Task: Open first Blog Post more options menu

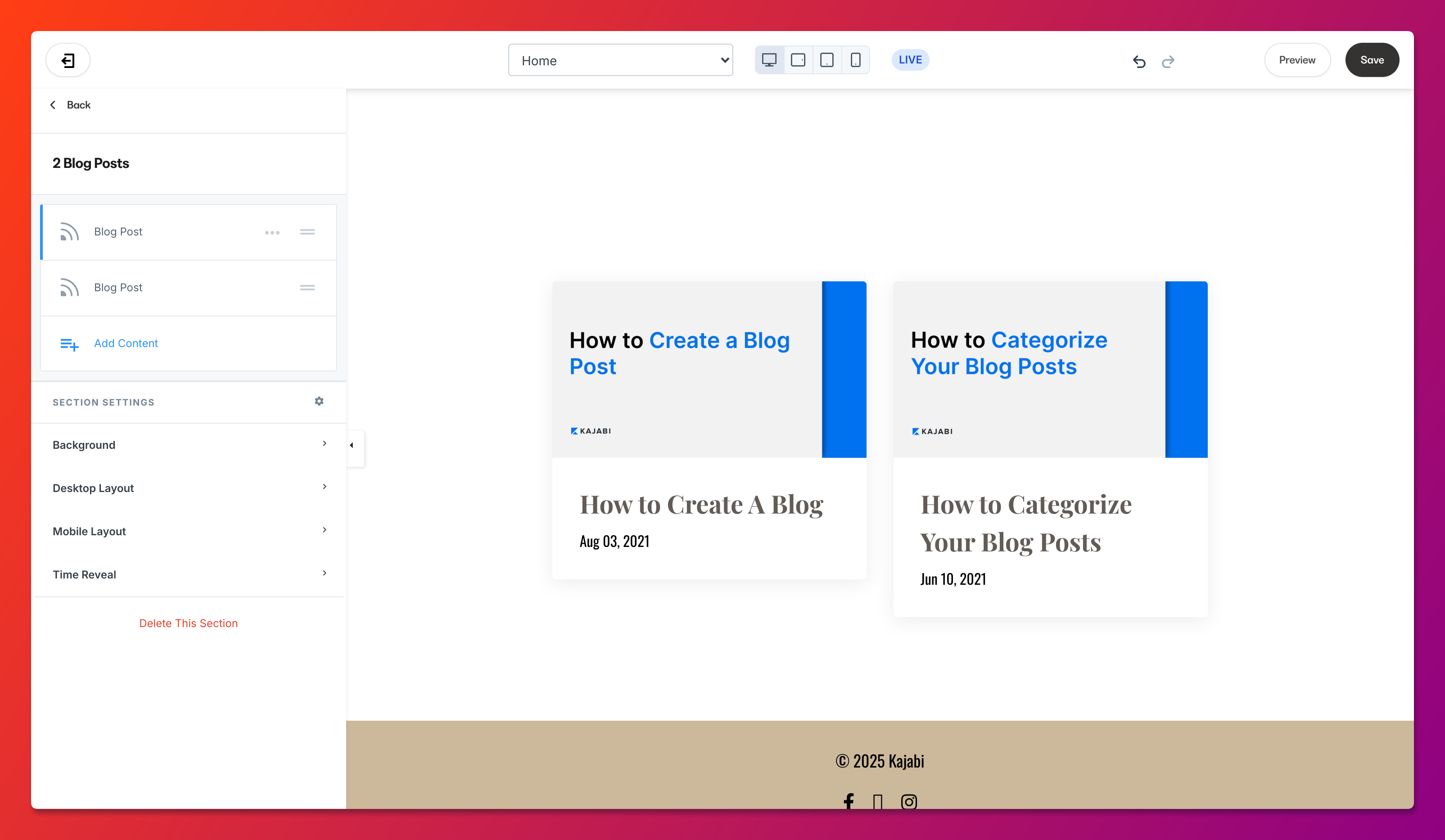Action: (x=272, y=232)
